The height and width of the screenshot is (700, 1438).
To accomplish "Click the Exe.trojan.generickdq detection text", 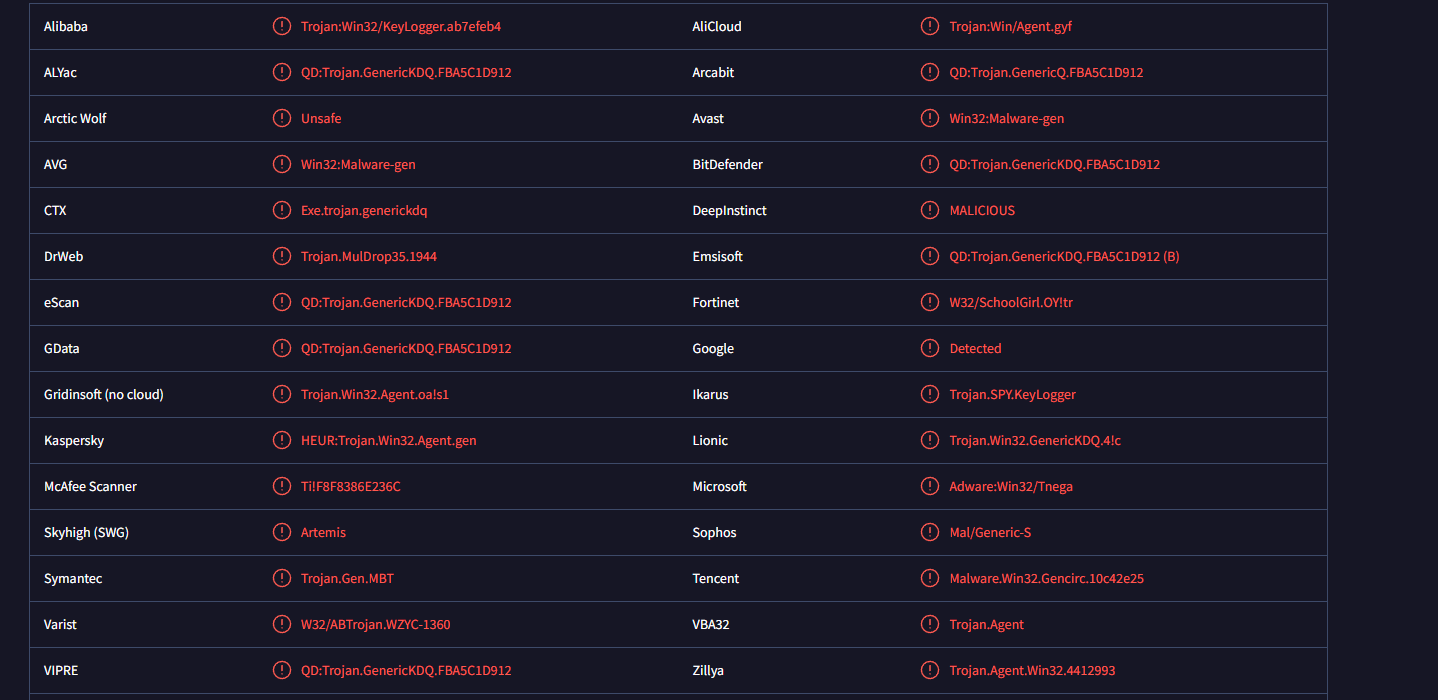I will tap(364, 210).
